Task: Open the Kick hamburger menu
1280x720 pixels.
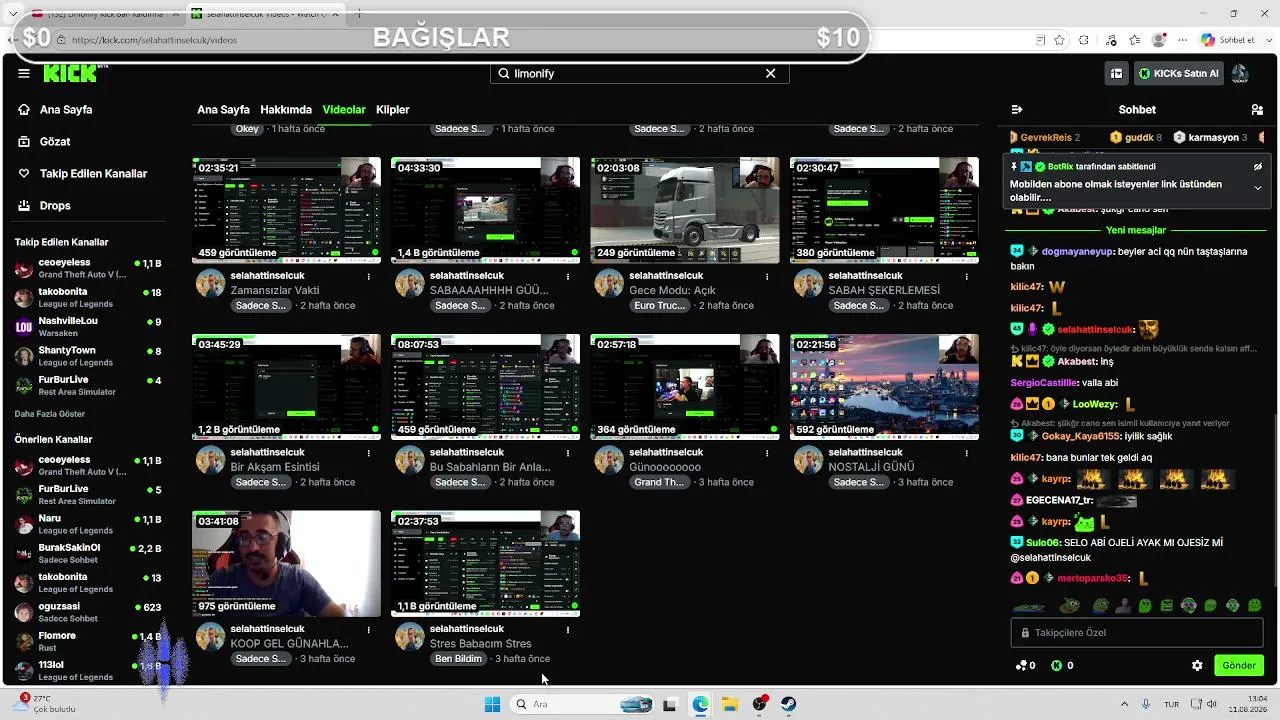Action: [24, 73]
